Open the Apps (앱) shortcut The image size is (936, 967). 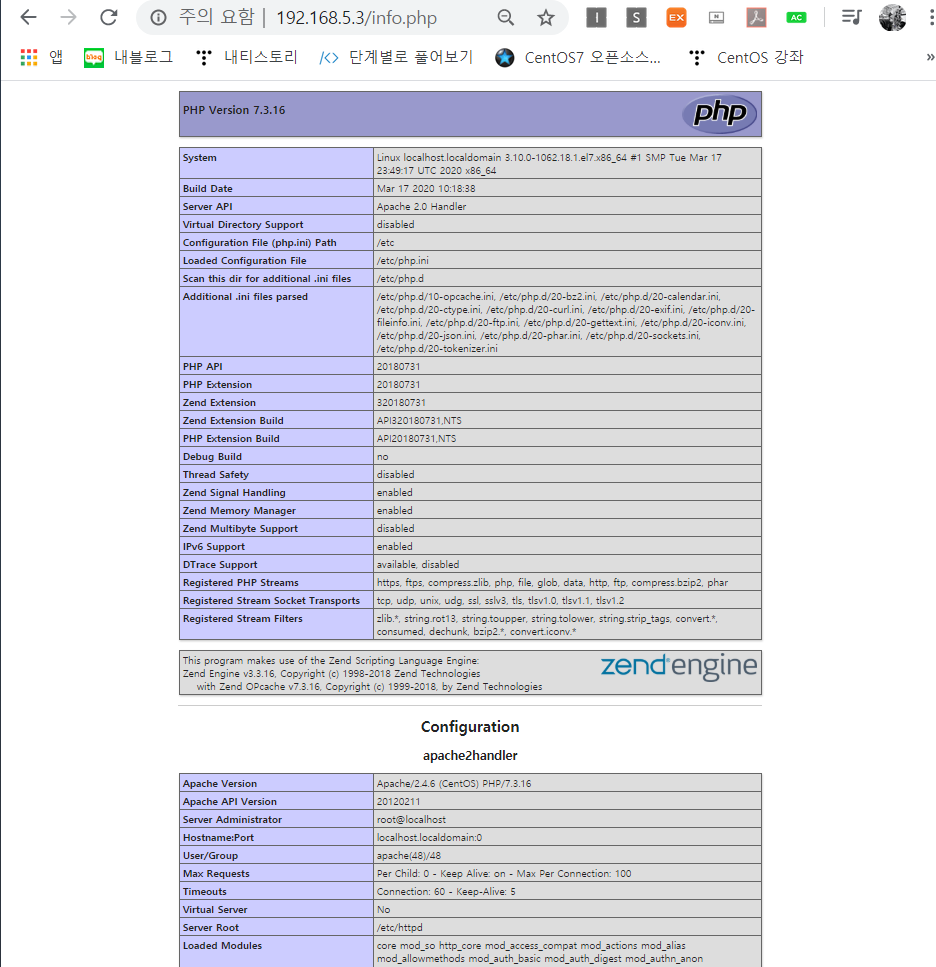tap(41, 57)
